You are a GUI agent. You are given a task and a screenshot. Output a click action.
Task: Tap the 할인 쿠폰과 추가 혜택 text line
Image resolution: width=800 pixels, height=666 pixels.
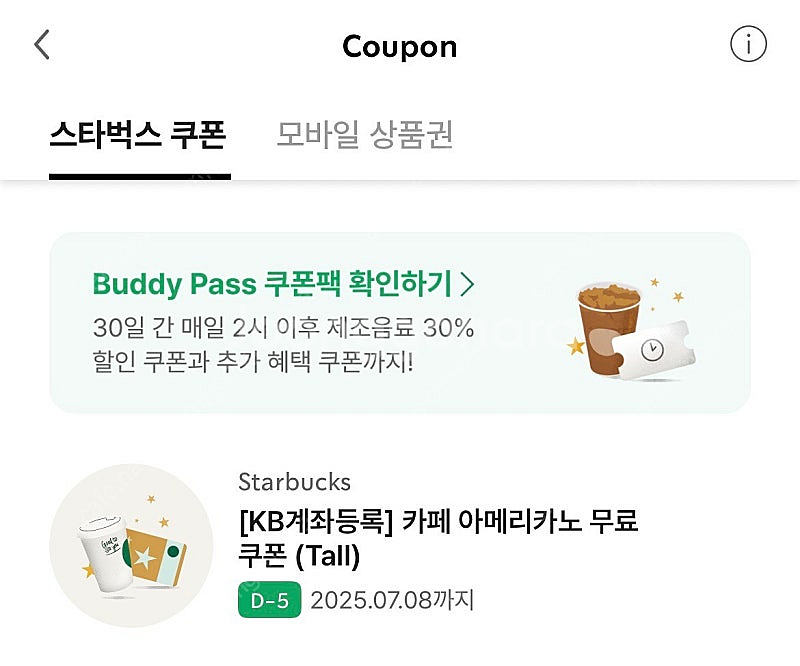click(x=250, y=360)
